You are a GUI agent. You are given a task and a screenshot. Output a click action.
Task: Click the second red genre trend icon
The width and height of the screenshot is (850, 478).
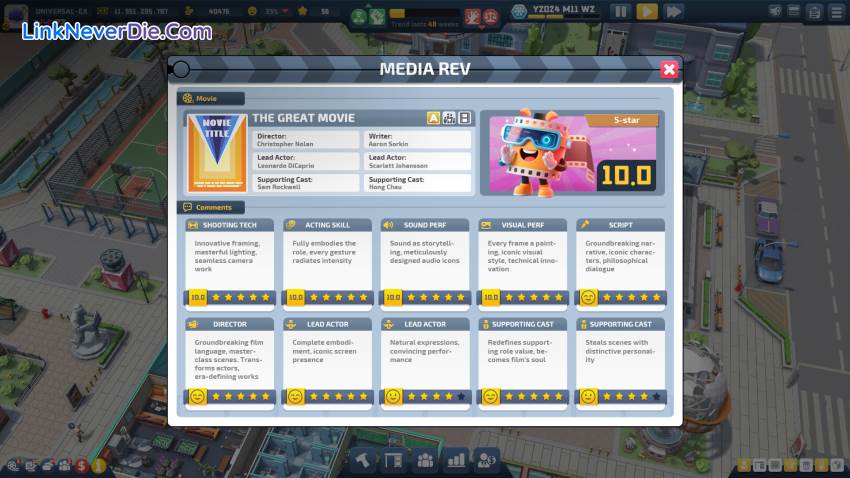pos(490,17)
